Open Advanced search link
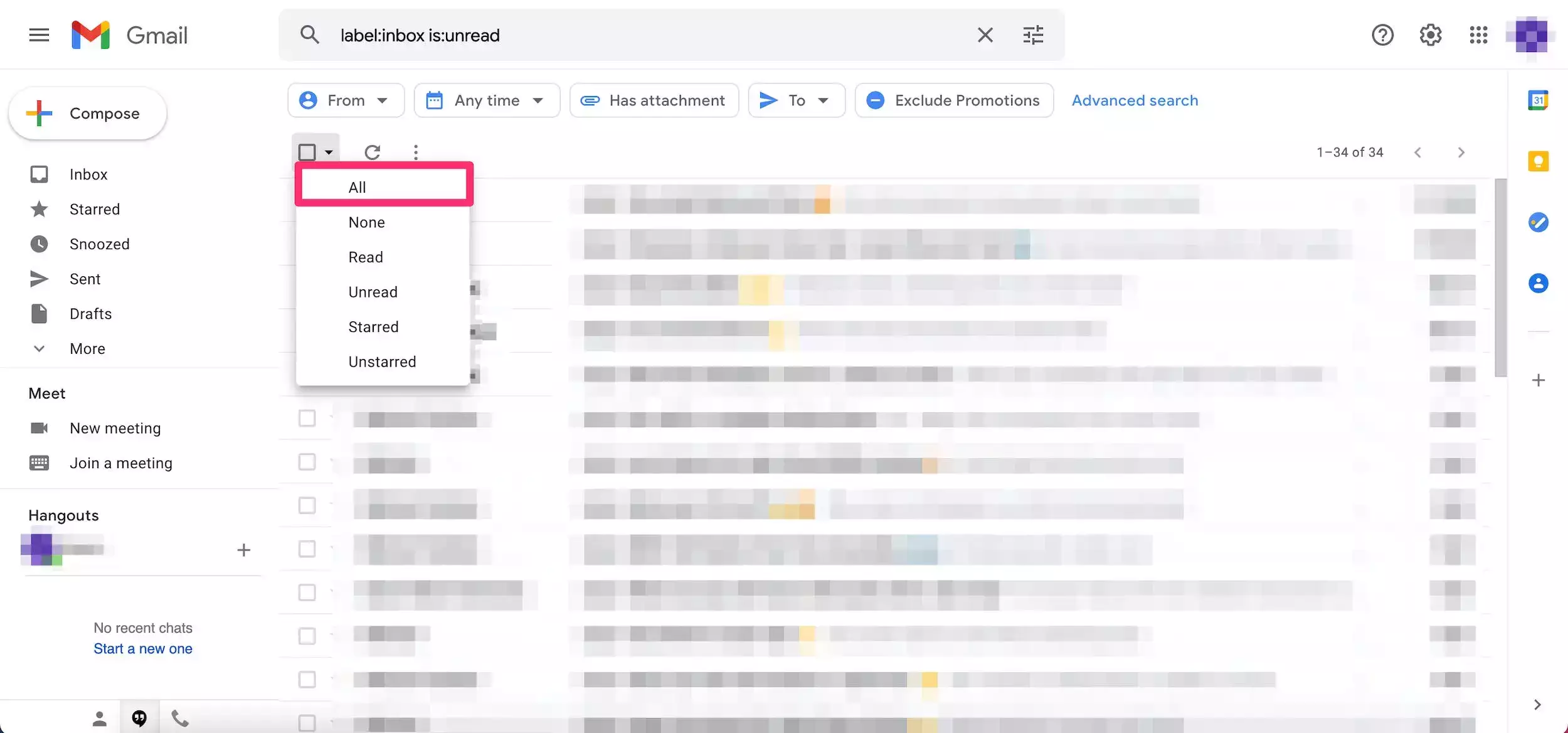Screen dimensions: 1568x733 pos(1135,100)
